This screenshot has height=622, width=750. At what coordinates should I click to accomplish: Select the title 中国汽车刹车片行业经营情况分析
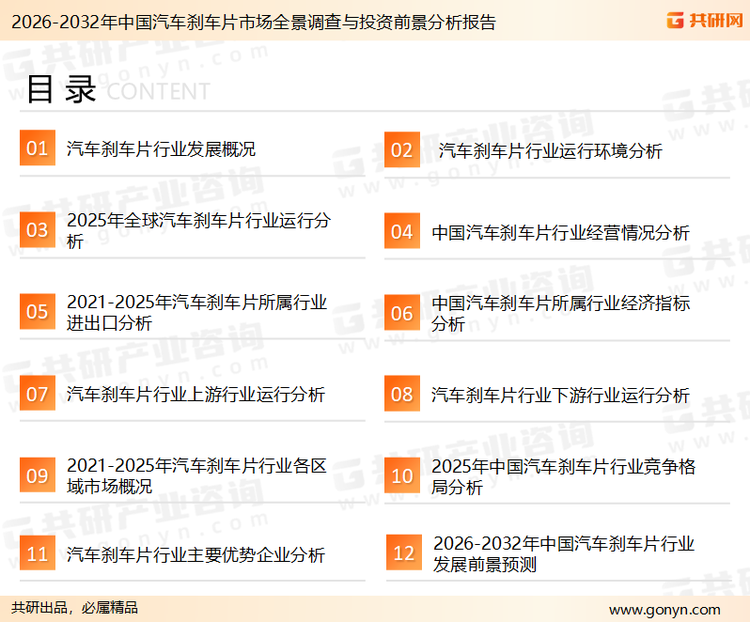pos(561,233)
